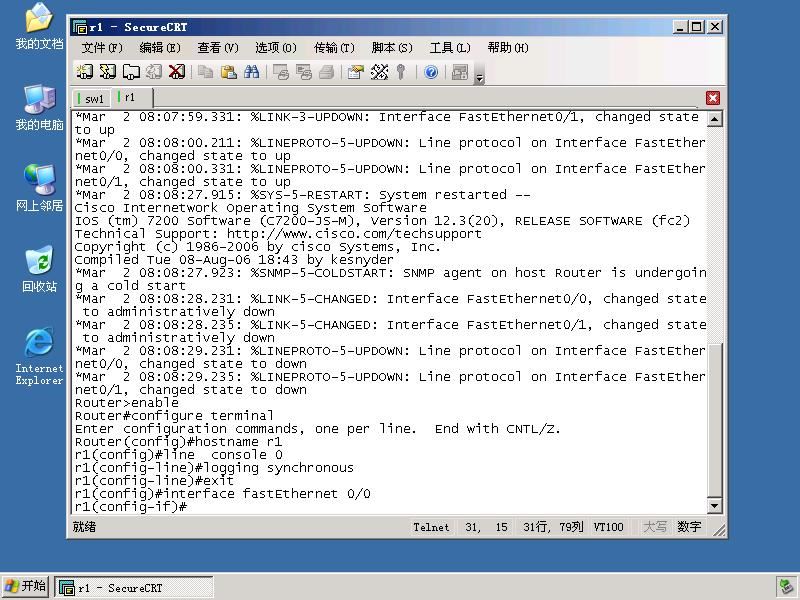
Task: Click the Public Key Assistant key icon
Action: tap(402, 72)
